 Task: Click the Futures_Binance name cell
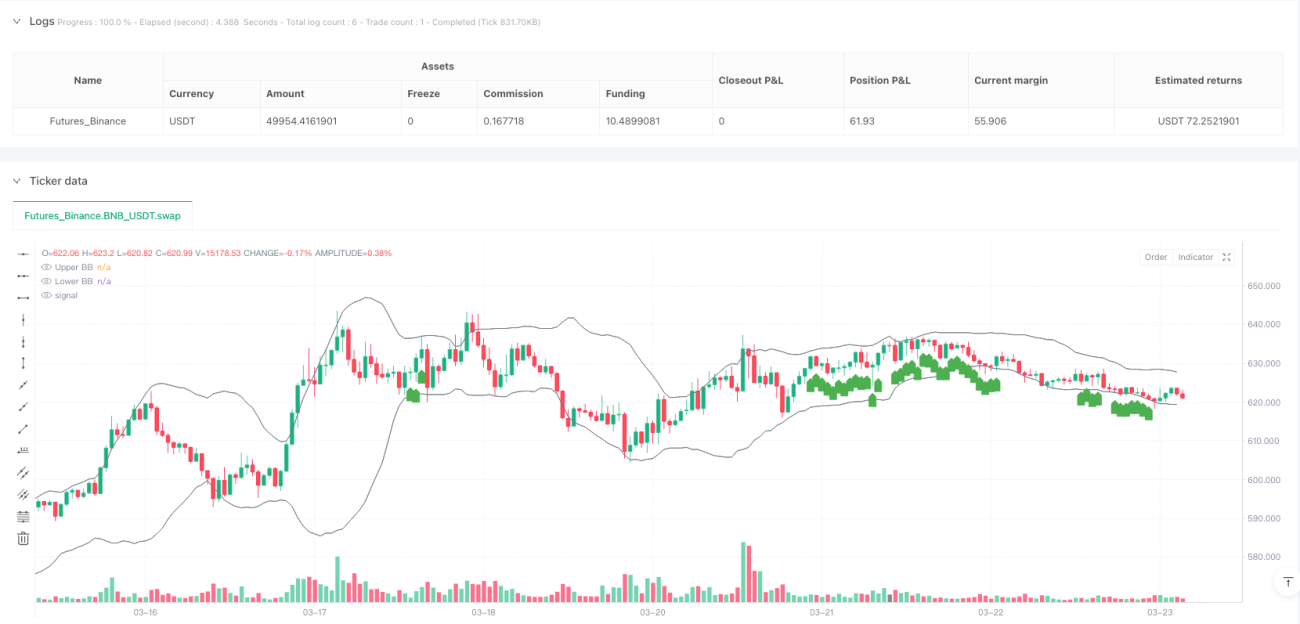point(88,121)
